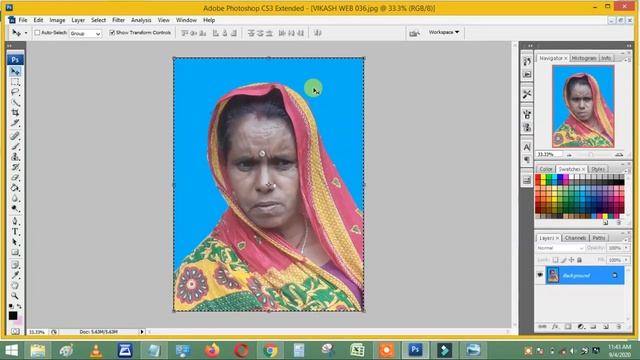Select the Eraser tool

[15, 178]
